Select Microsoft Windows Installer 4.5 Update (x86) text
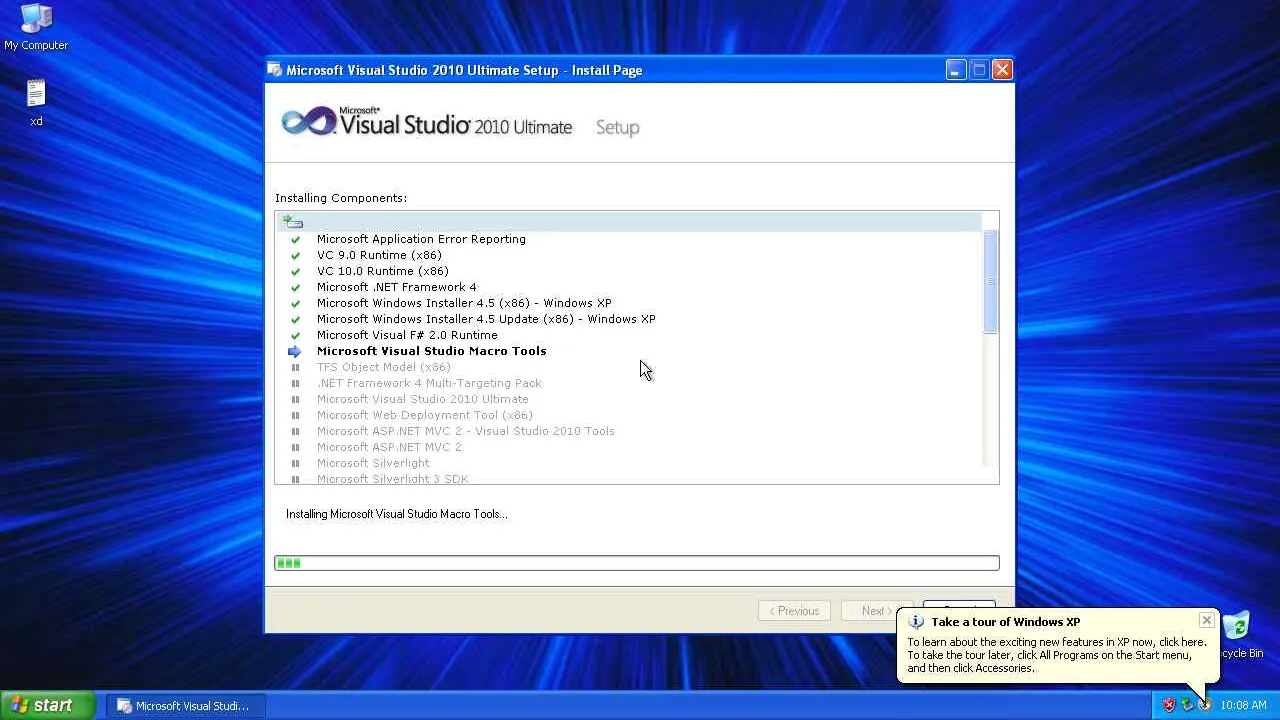Viewport: 1280px width, 720px height. [x=486, y=319]
